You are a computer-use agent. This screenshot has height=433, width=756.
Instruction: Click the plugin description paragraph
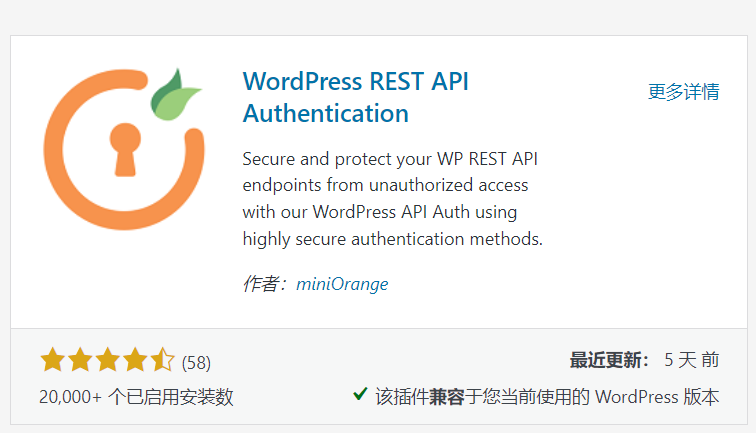[x=393, y=199]
